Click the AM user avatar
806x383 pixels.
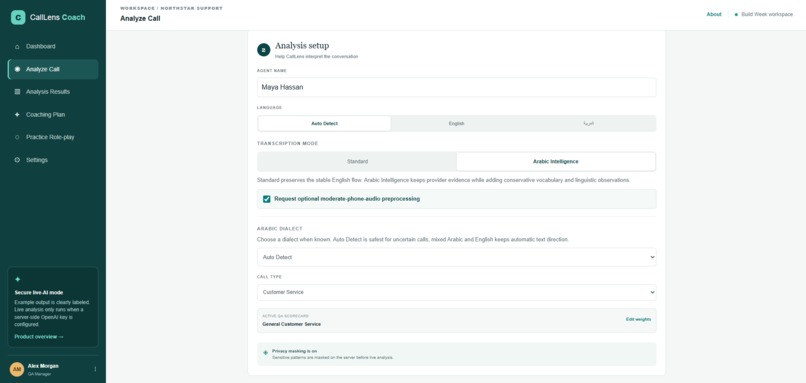[17, 369]
